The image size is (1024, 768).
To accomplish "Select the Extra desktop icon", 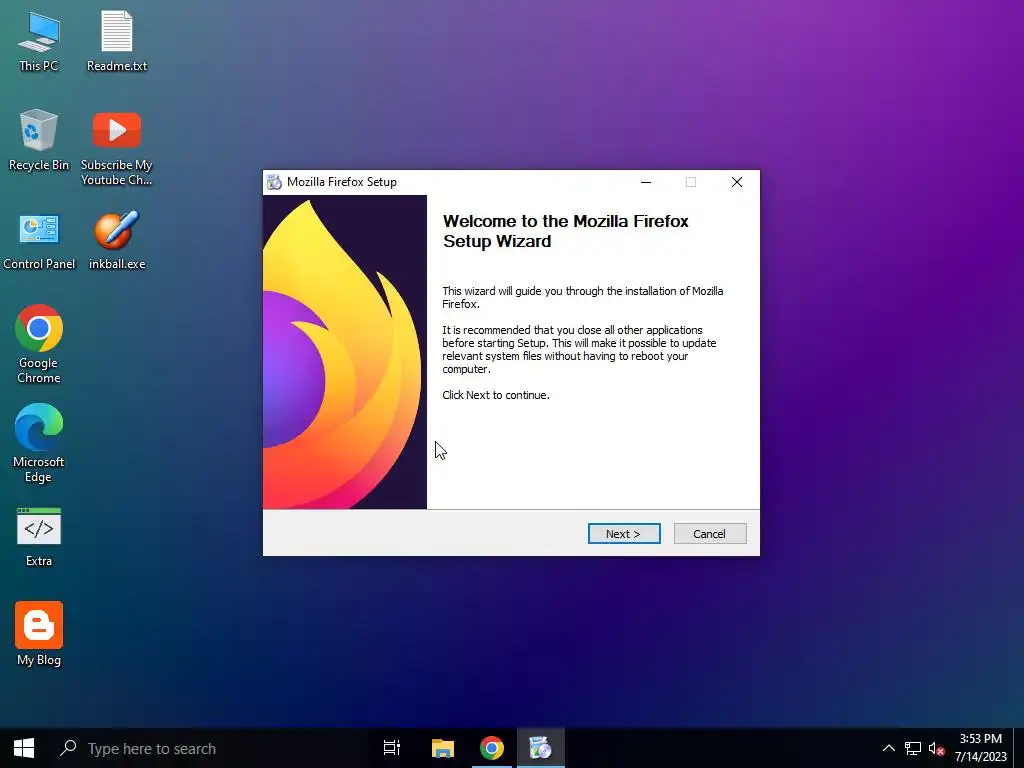I will (39, 537).
